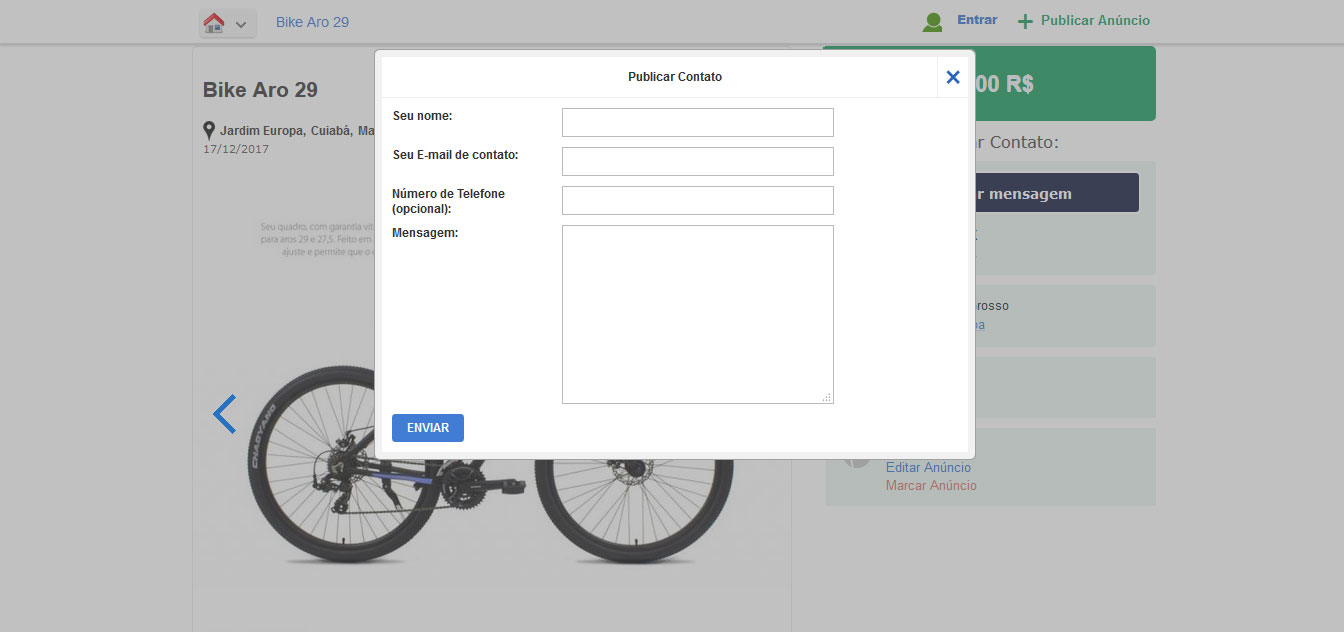Viewport: 1344px width, 632px height.
Task: Click the green price banner
Action: click(x=1064, y=83)
